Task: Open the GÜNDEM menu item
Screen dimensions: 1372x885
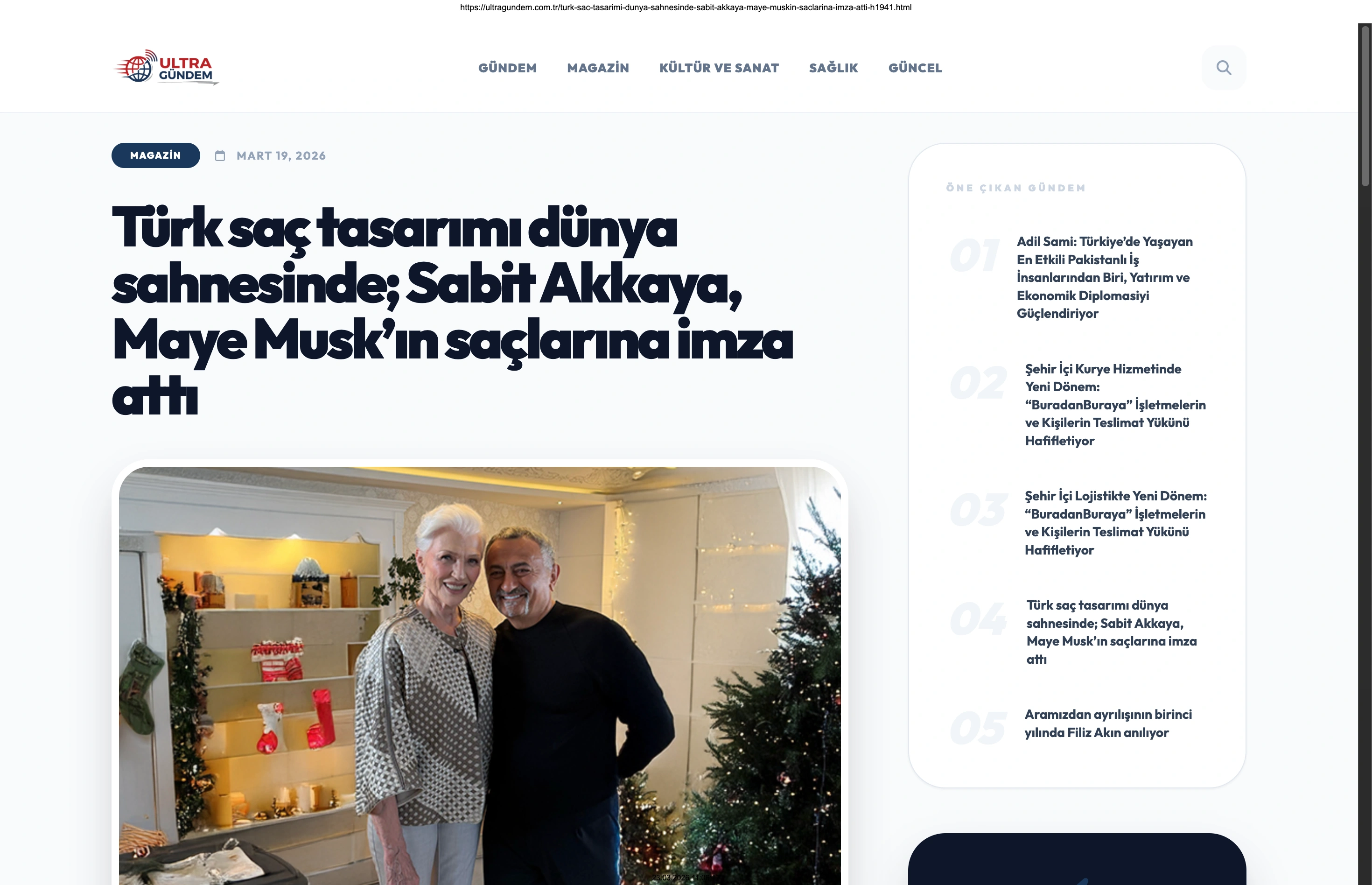Action: coord(507,68)
